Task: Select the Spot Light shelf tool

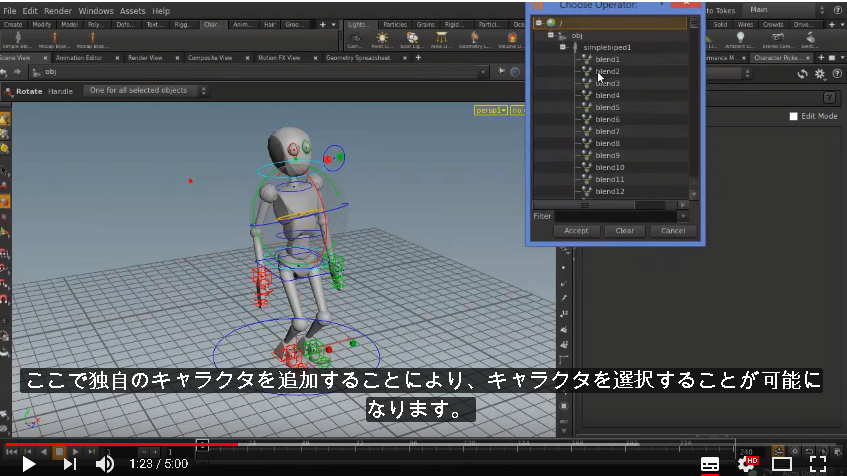Action: (x=412, y=39)
